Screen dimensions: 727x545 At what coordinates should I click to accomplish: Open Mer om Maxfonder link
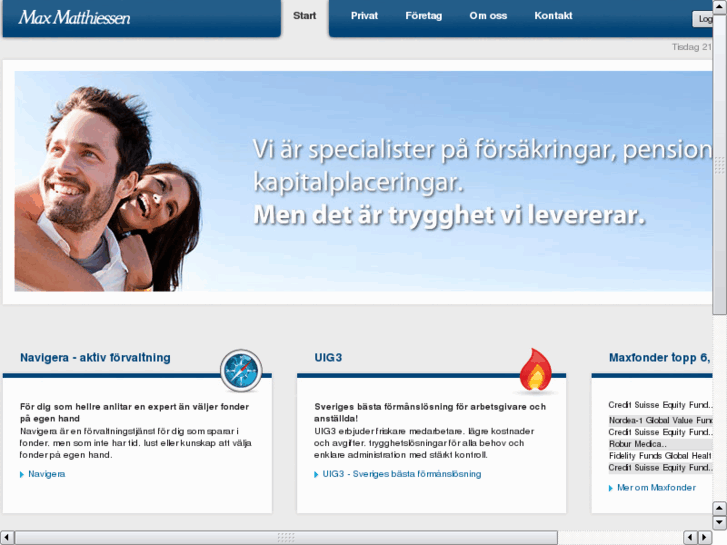[x=656, y=487]
